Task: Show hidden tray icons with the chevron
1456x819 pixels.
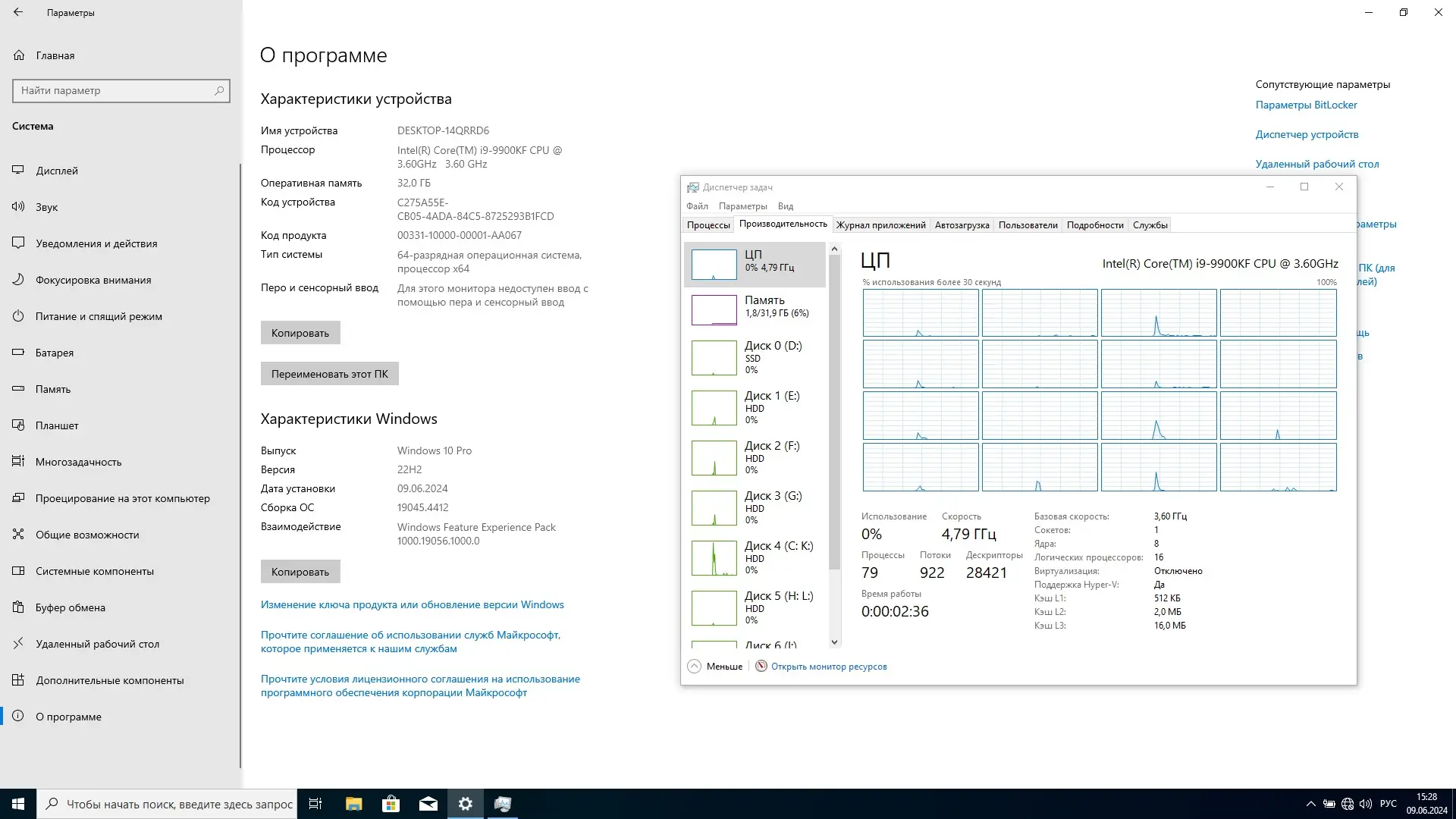Action: [x=1310, y=803]
